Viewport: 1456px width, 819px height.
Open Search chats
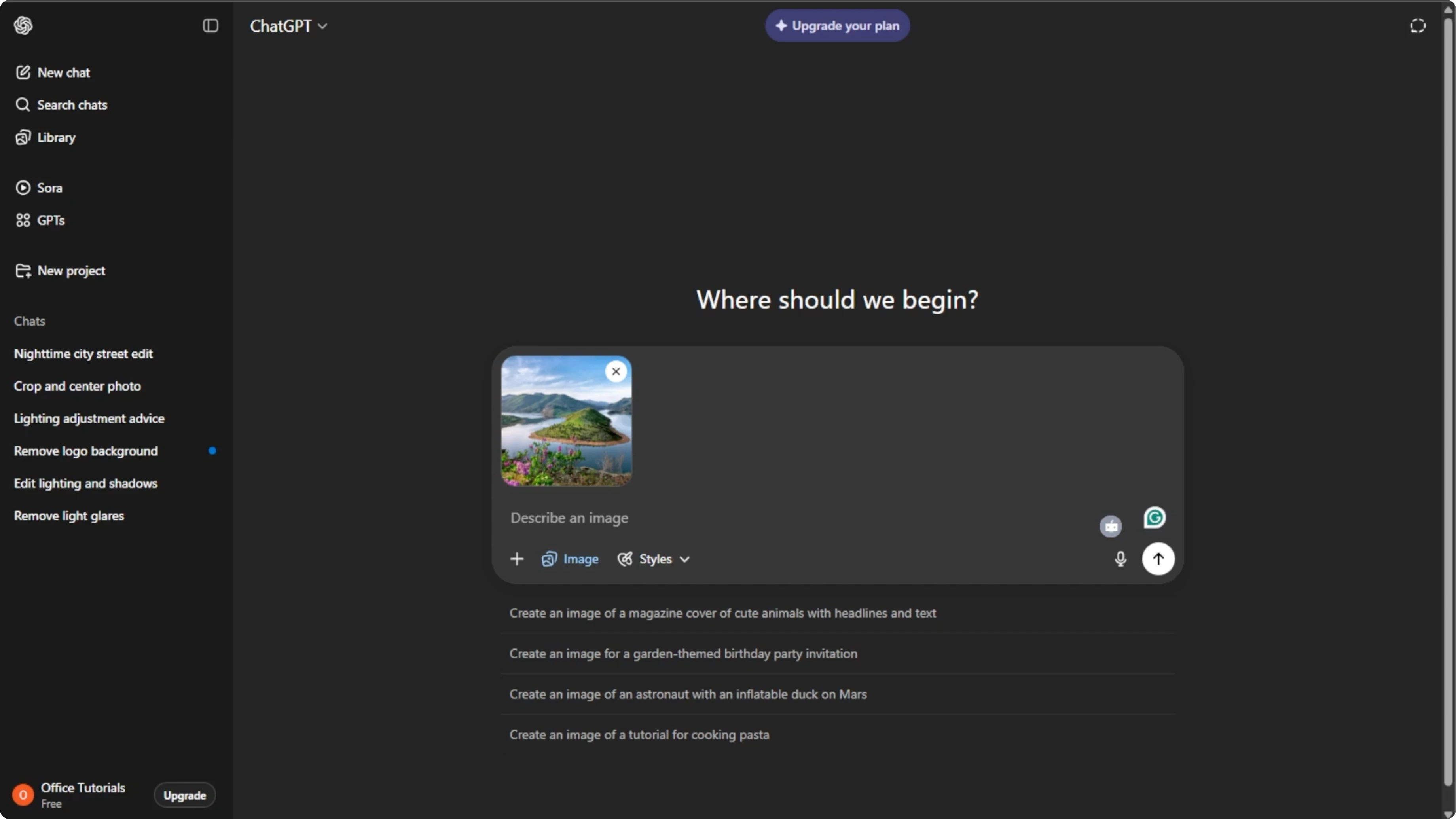(x=61, y=105)
